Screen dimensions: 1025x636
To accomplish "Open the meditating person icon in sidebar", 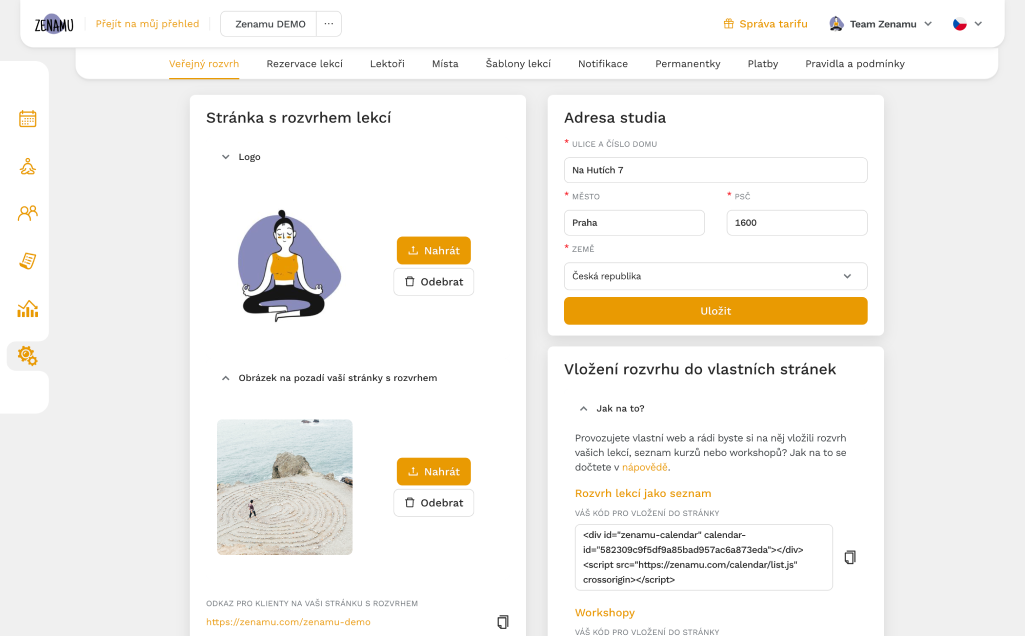I will click(27, 167).
